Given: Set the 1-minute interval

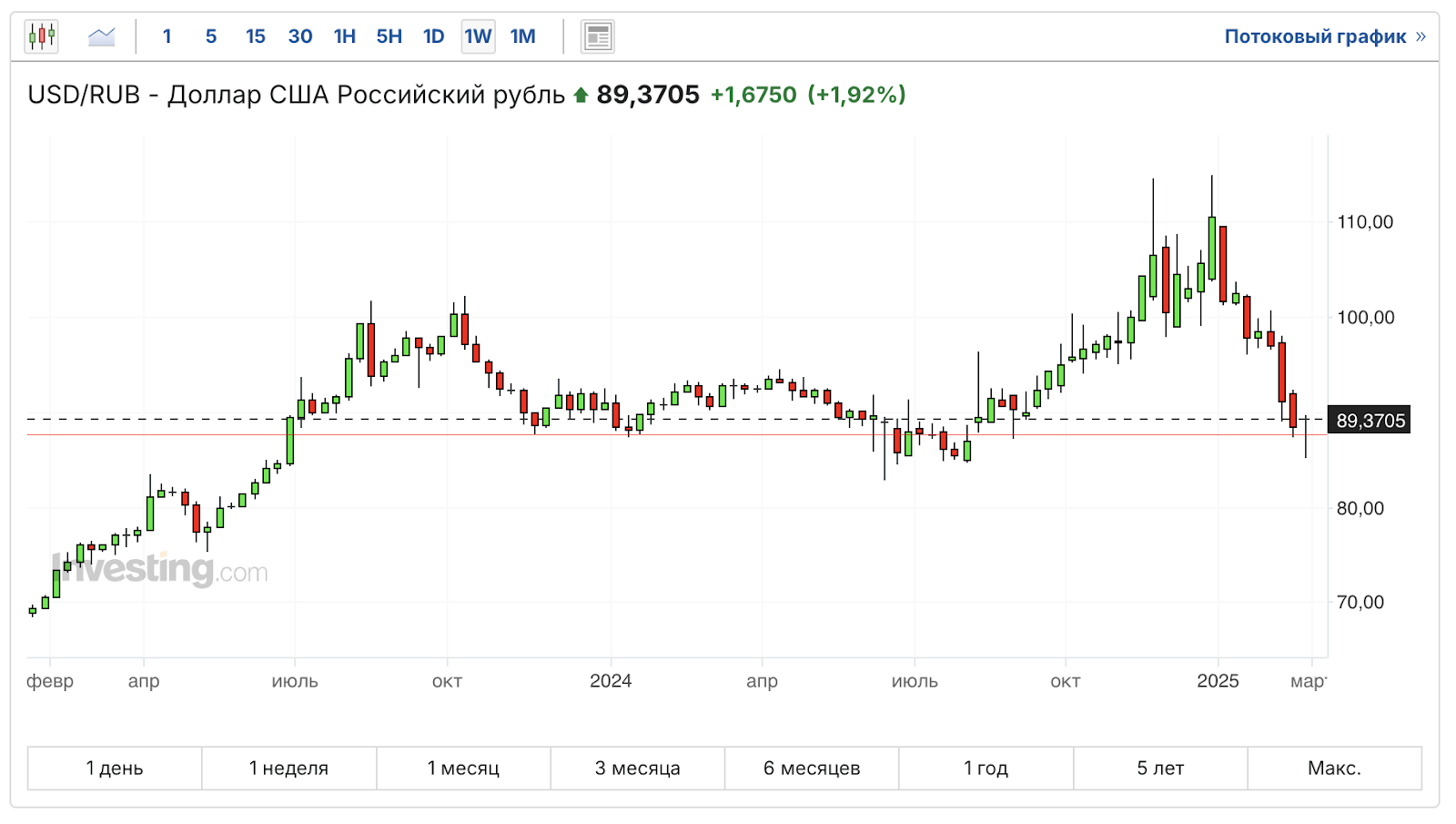Looking at the screenshot, I should click(167, 36).
